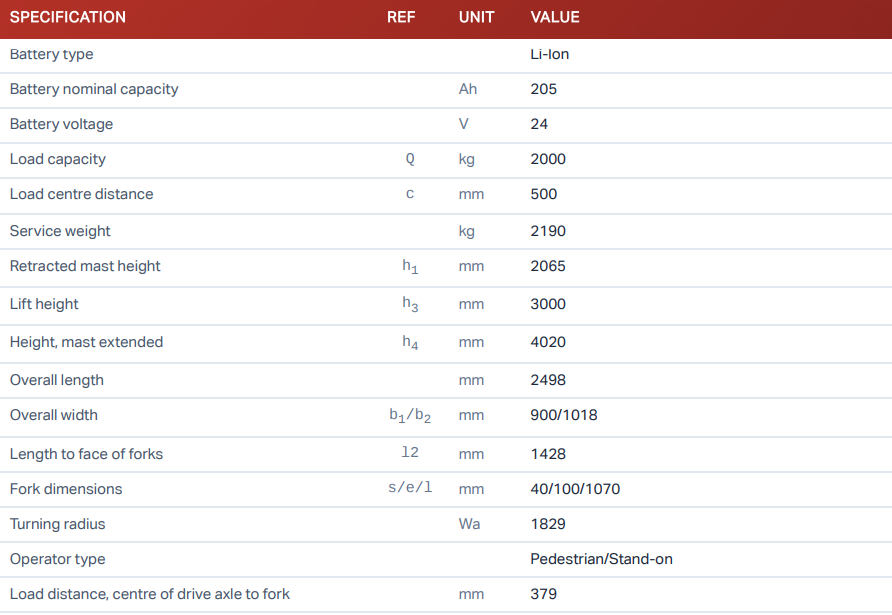Screen dimensions: 892x615
Task: Select the Battery type row label
Action: 51,54
